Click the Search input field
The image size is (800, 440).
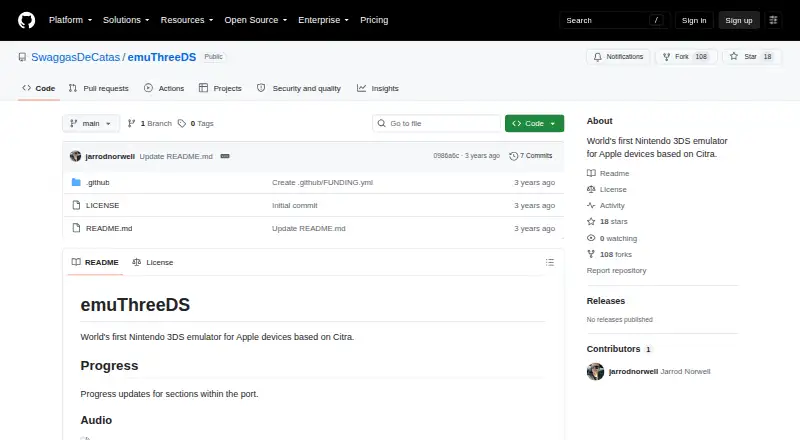coord(614,20)
